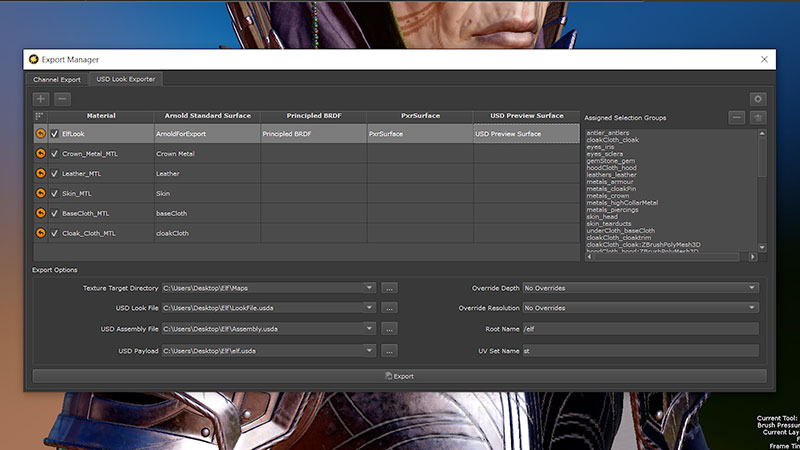
Task: Click the remove material minus icon
Action: [62, 99]
